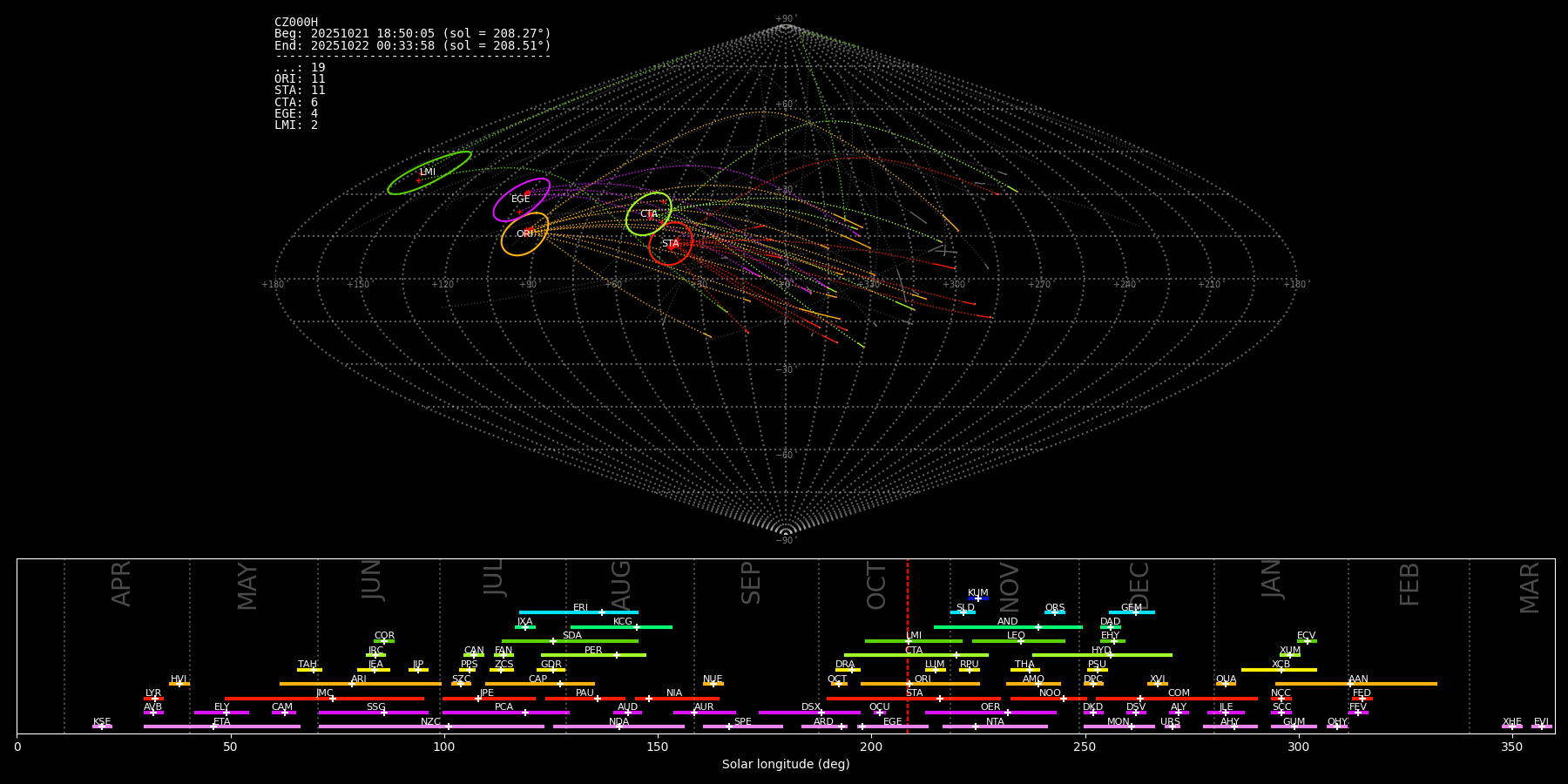Click the 350 tick label on the longitude axis

point(1511,747)
